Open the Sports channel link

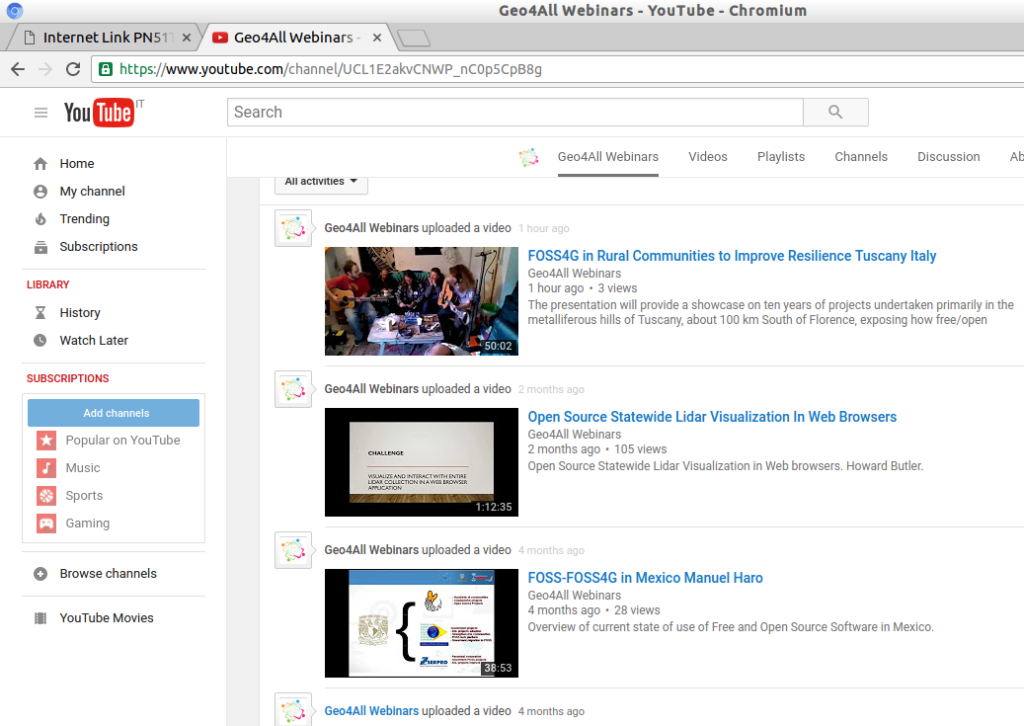[x=84, y=496]
